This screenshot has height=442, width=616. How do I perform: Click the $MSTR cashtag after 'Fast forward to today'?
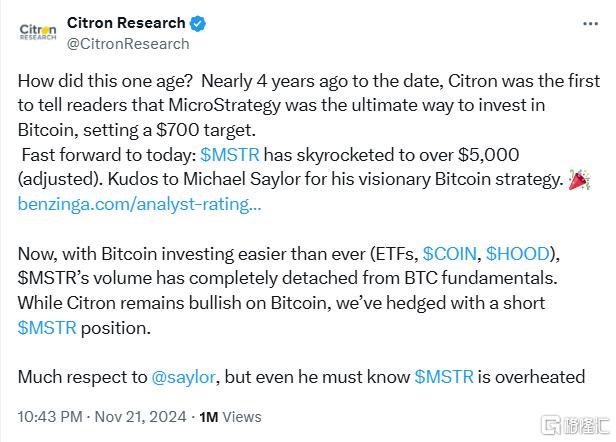(230, 155)
